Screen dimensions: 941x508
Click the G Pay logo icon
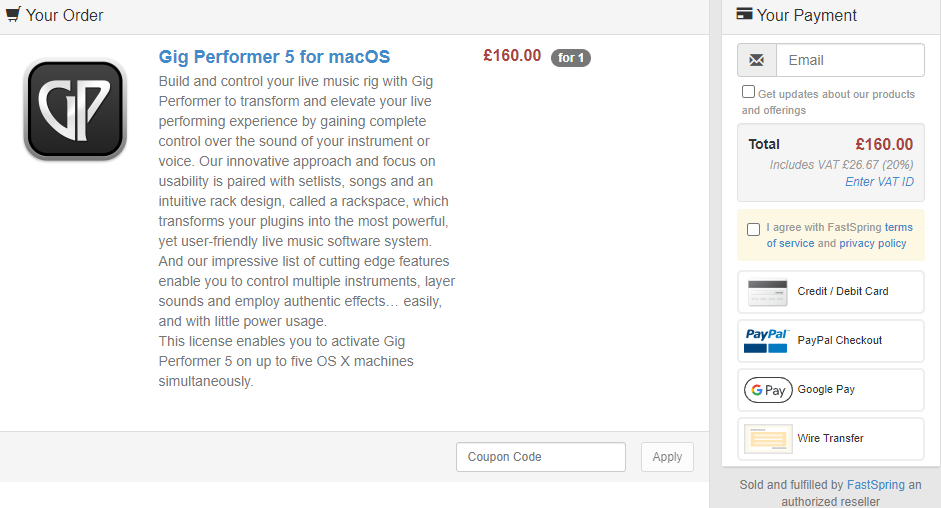pyautogui.click(x=768, y=390)
